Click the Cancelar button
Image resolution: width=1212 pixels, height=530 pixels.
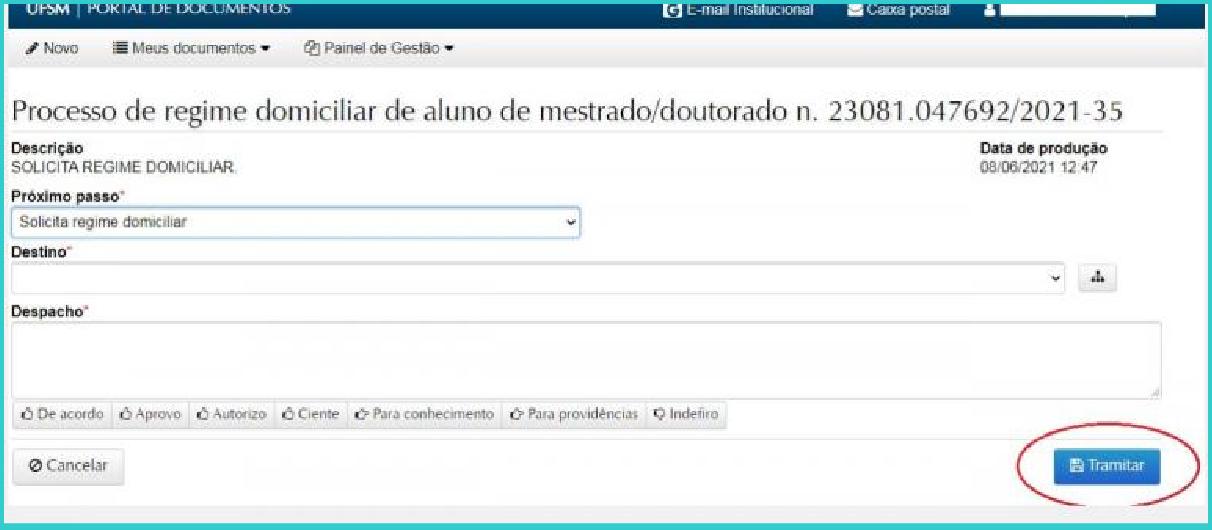click(x=68, y=466)
